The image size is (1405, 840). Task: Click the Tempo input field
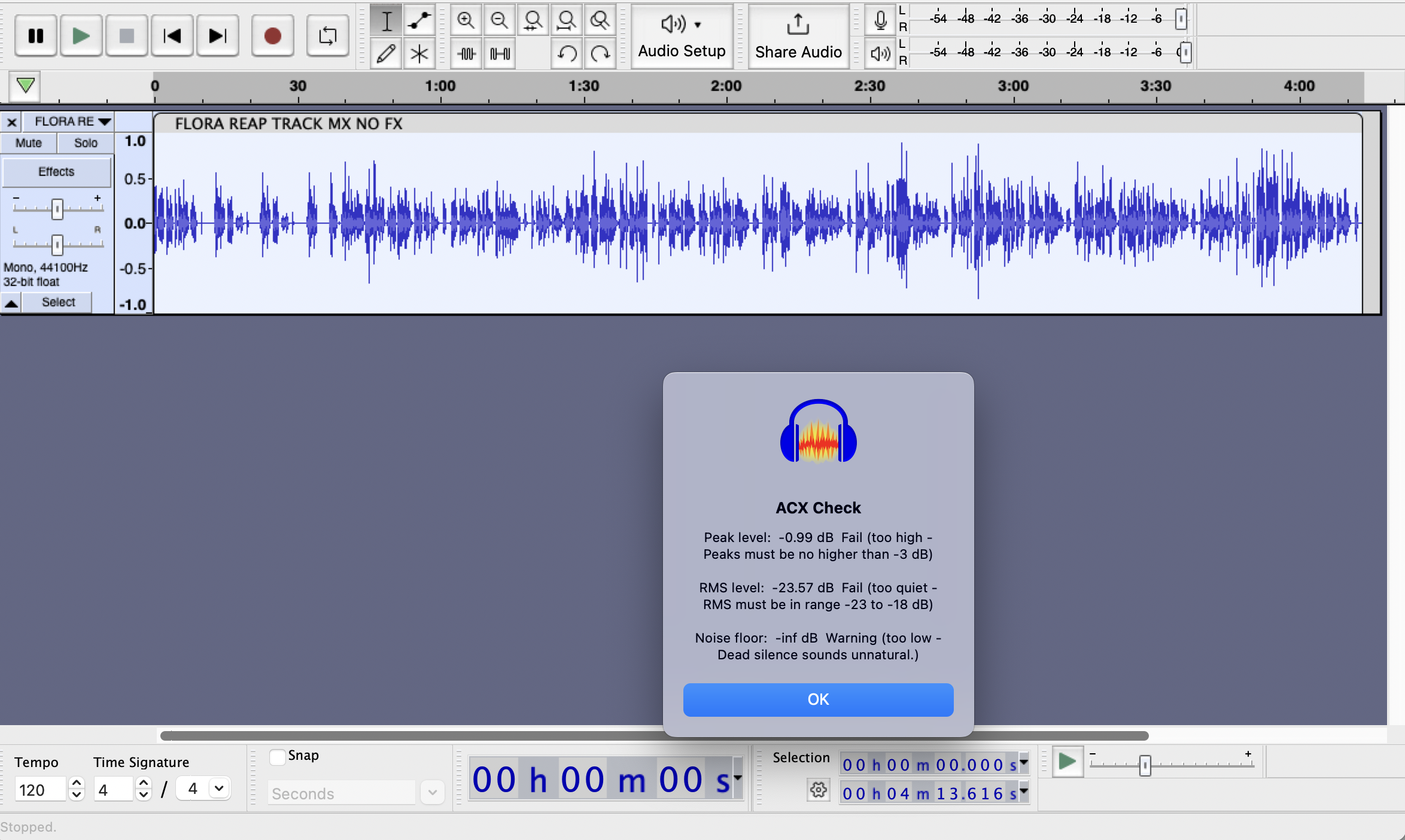pos(39,790)
